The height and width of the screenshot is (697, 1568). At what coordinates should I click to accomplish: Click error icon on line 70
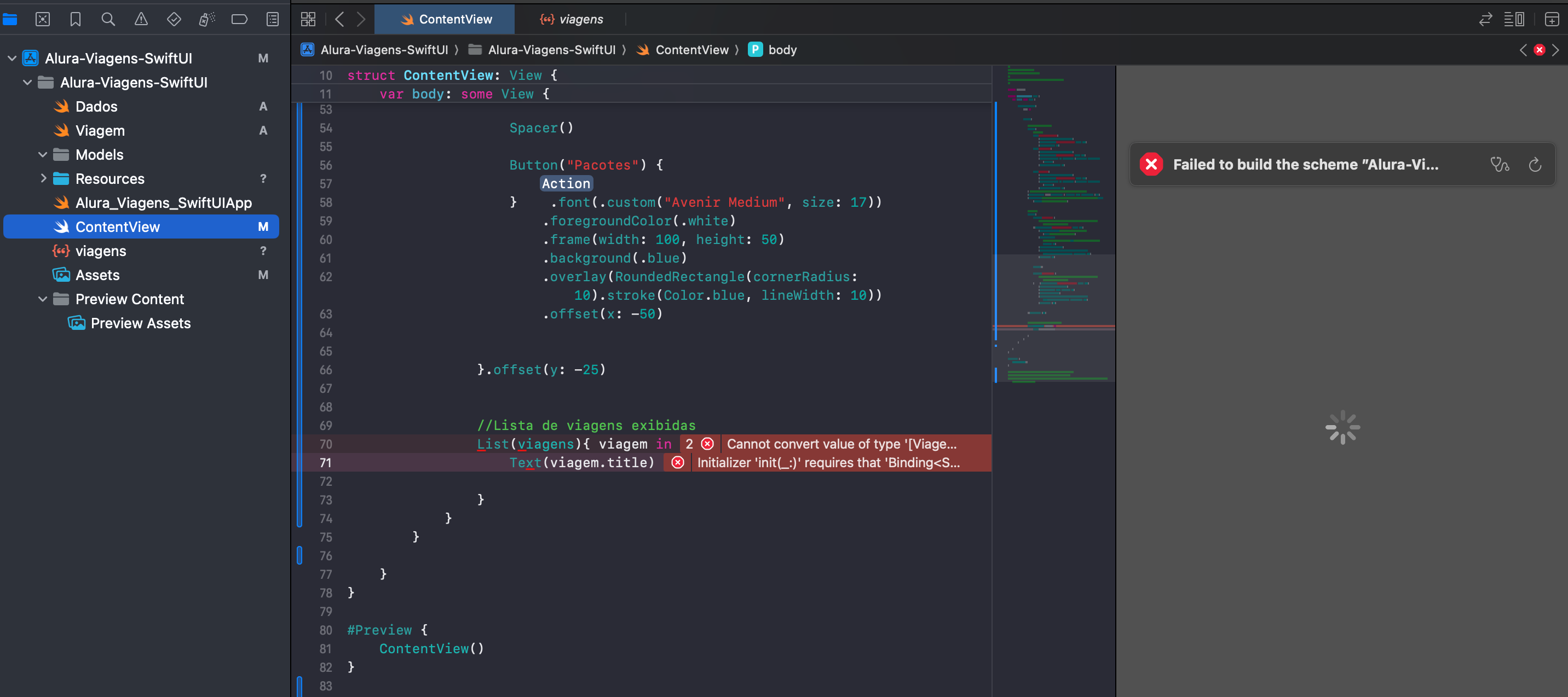click(707, 444)
